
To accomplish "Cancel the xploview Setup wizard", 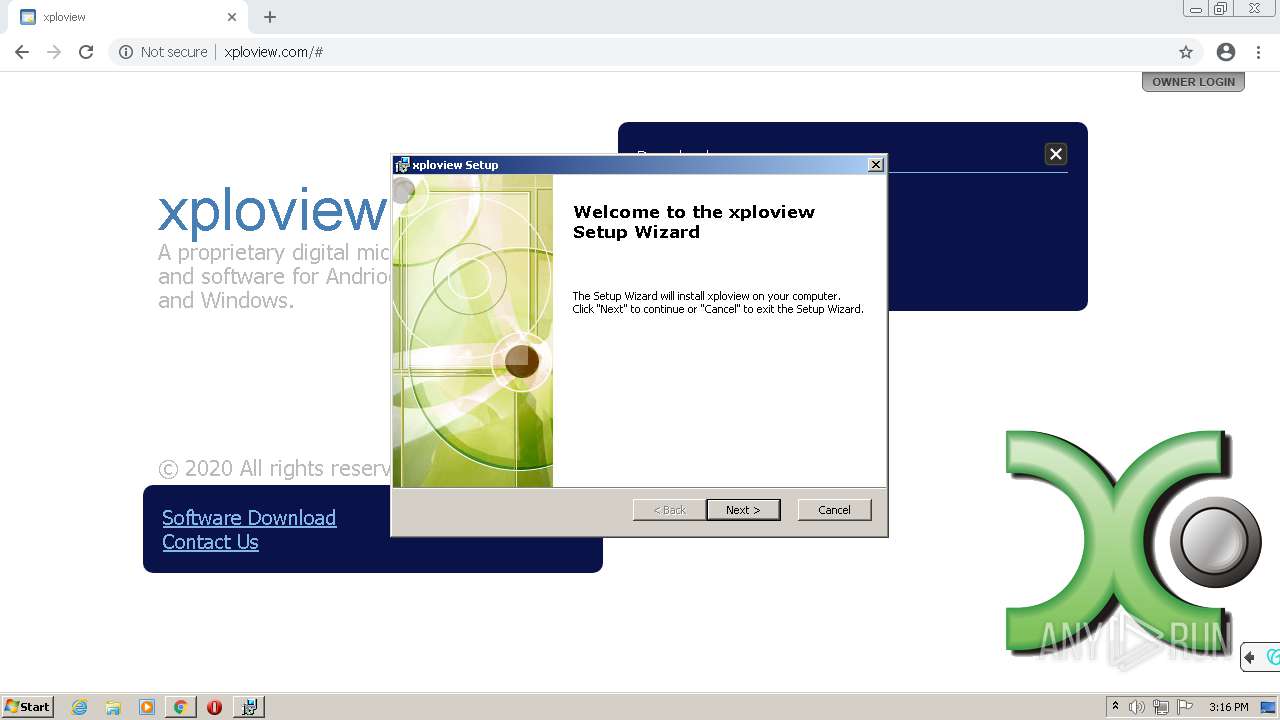I will [x=834, y=510].
